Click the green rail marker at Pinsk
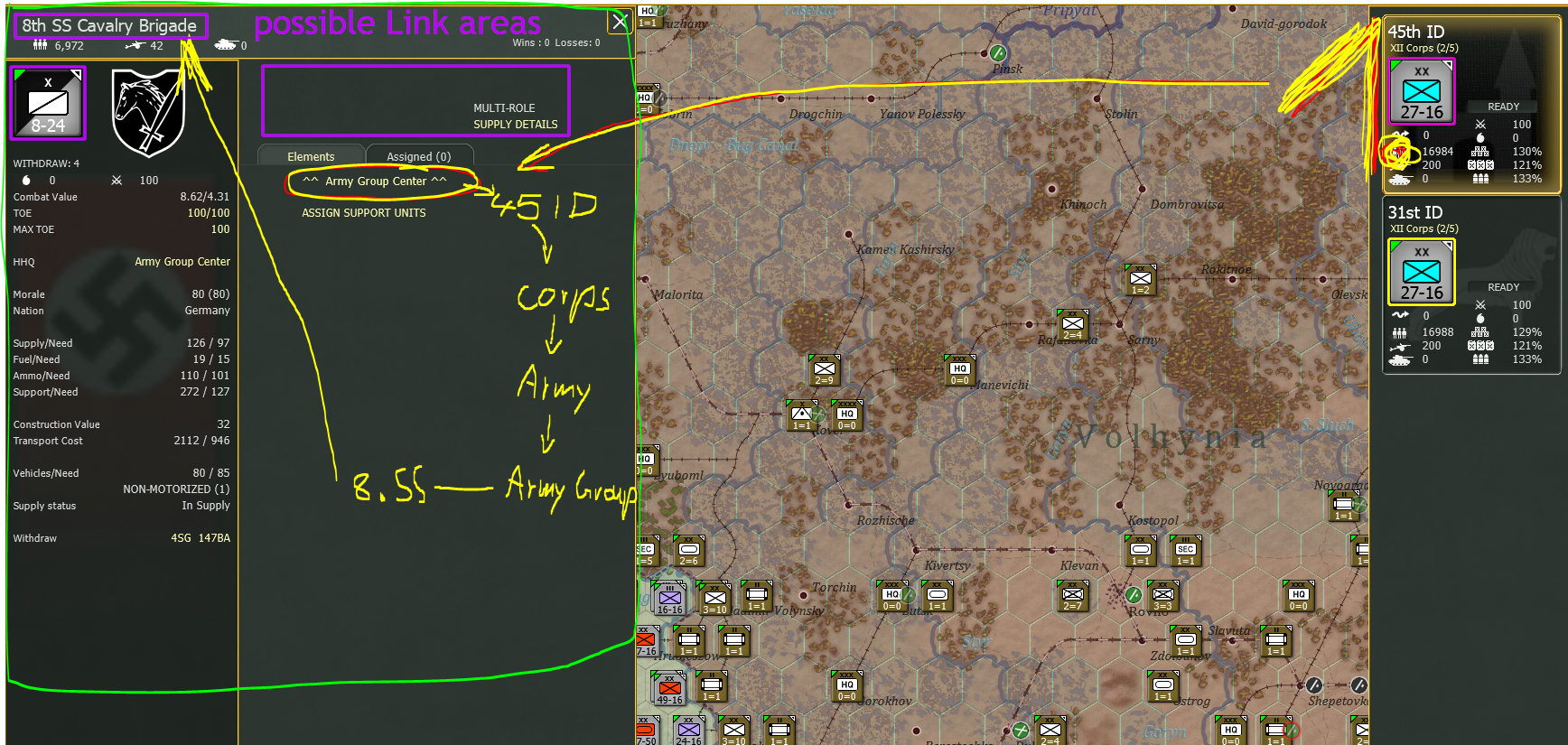Screen dimensions: 1568x745 coord(998,53)
